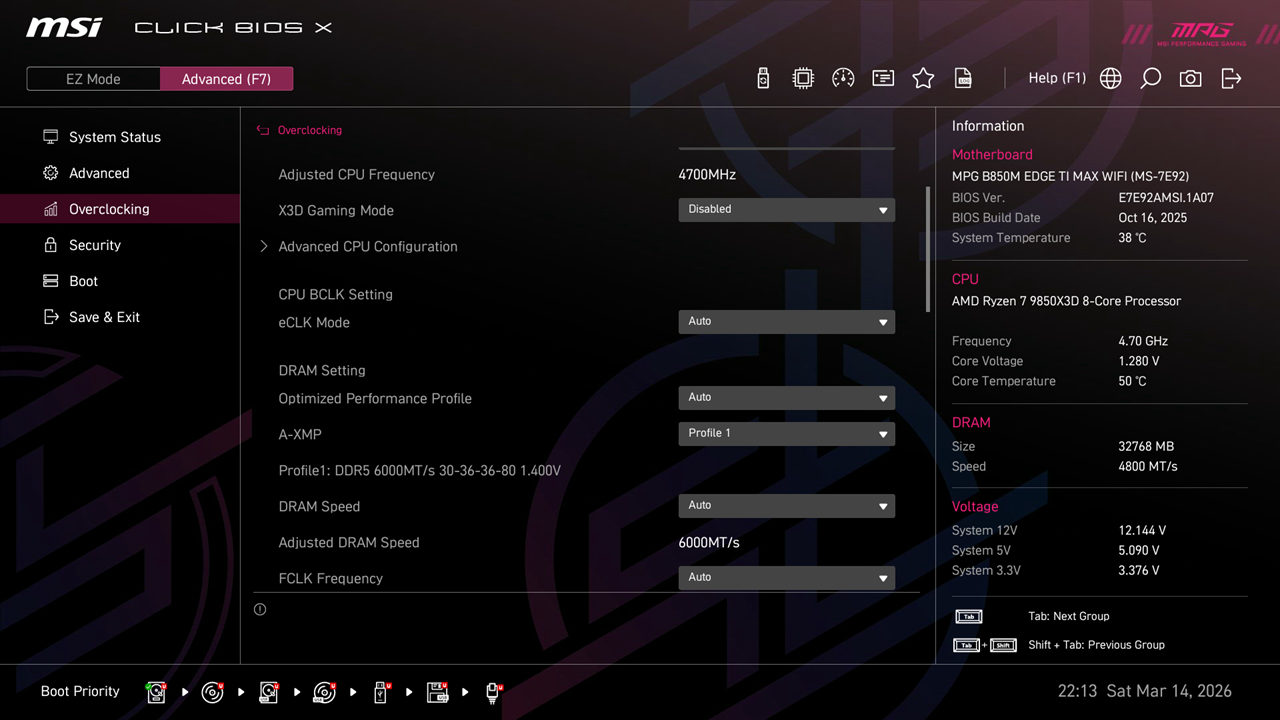
Task: Click the 6000MT/s value
Action: click(x=709, y=542)
